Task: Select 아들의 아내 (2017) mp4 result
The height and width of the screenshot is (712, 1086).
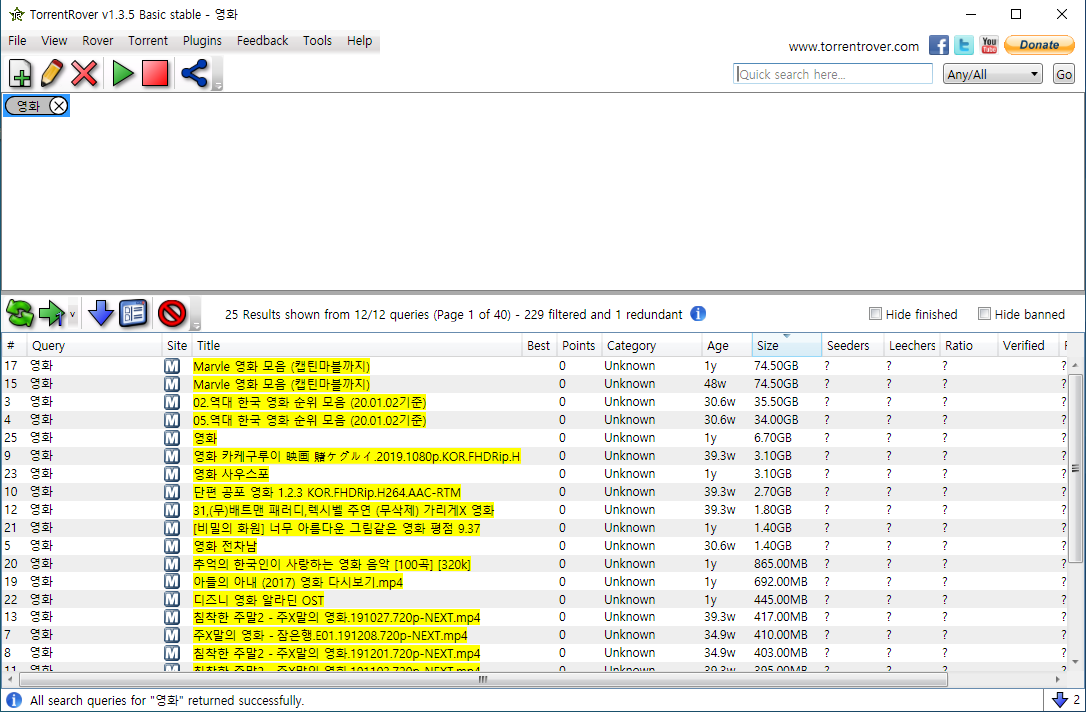Action: (533, 582)
